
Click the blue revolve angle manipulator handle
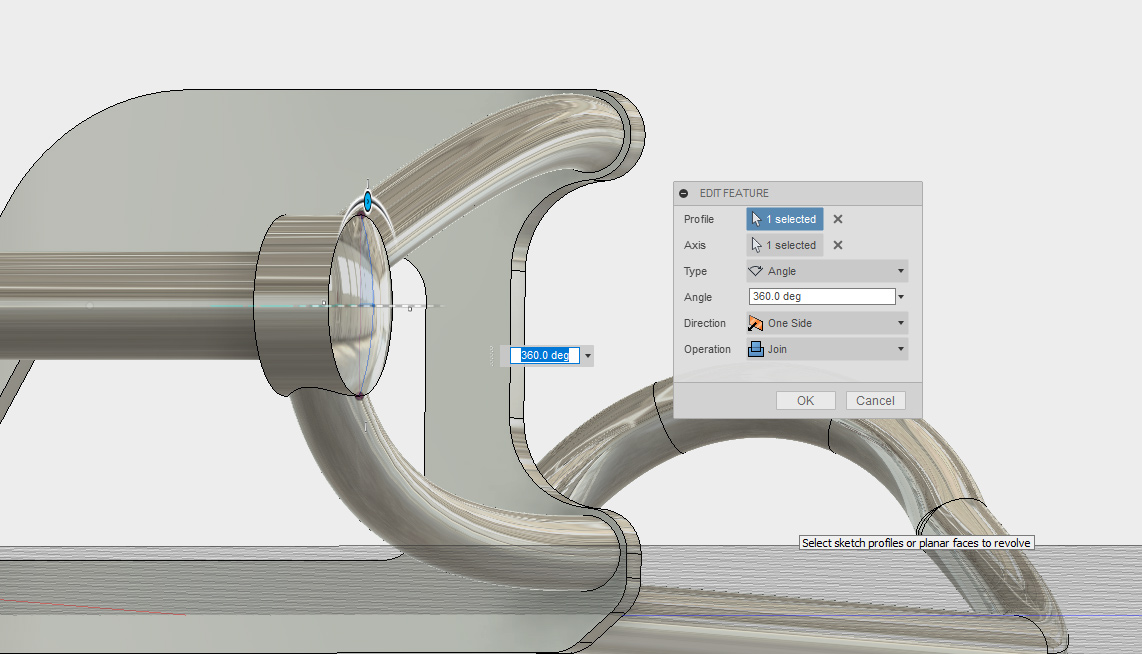[x=368, y=202]
